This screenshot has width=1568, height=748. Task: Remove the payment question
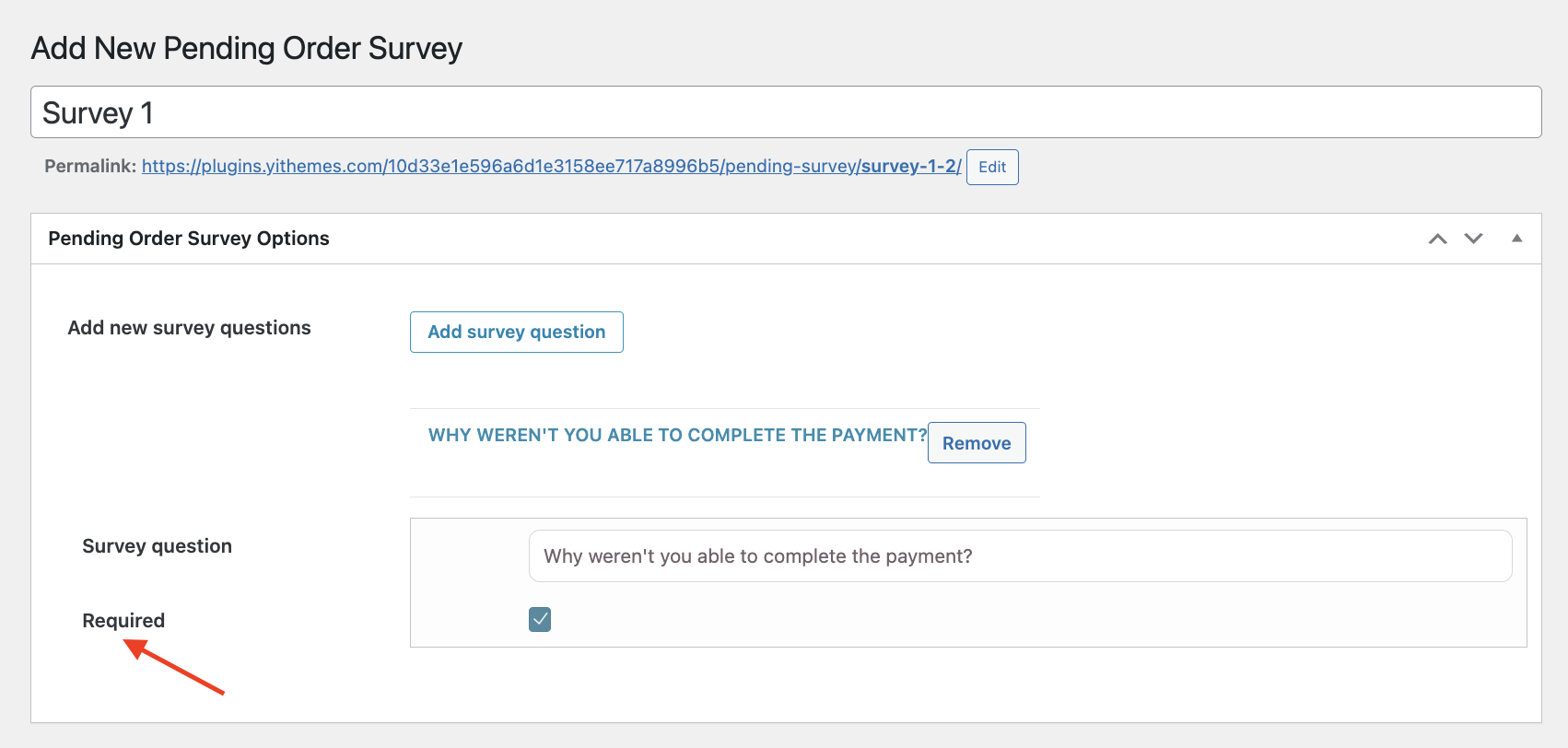(977, 443)
